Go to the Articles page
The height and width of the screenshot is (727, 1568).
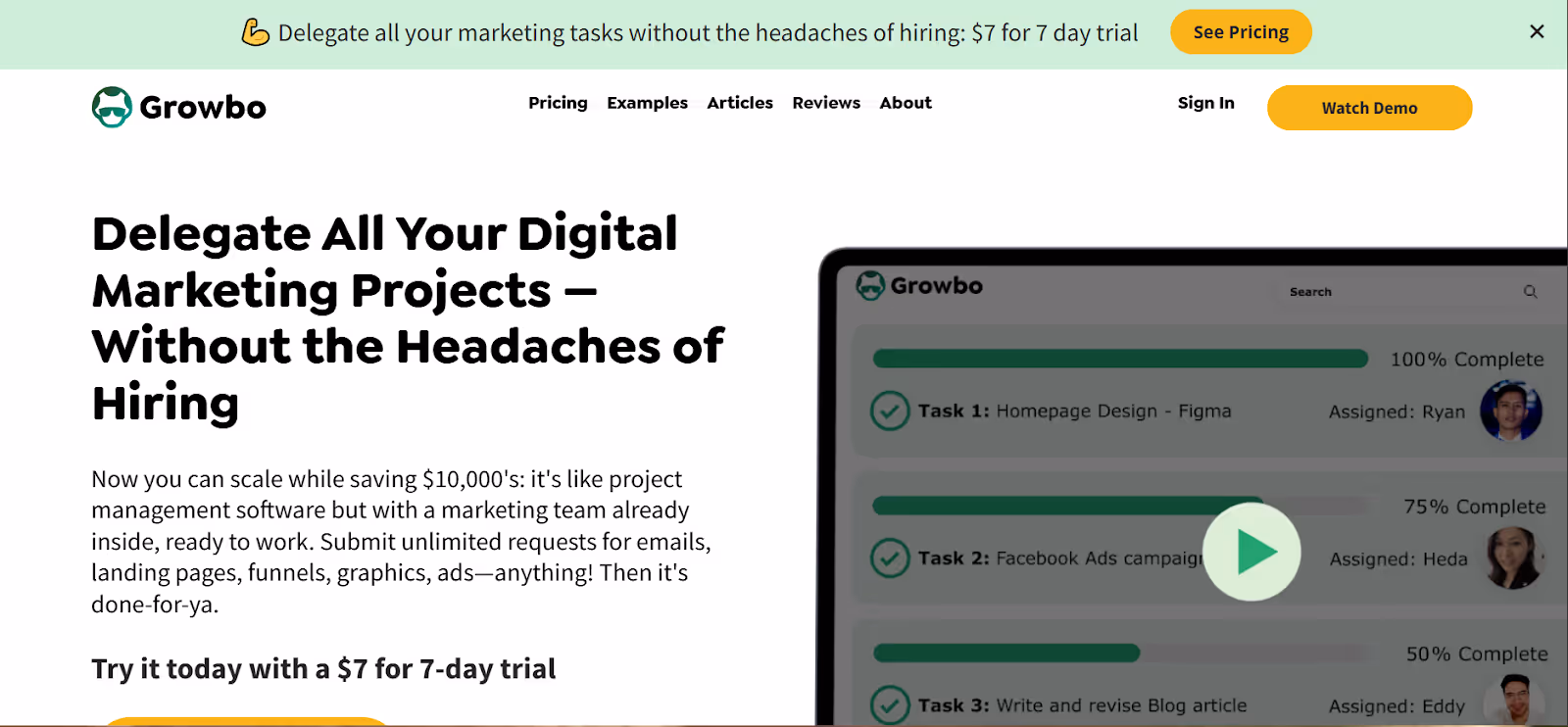point(740,103)
